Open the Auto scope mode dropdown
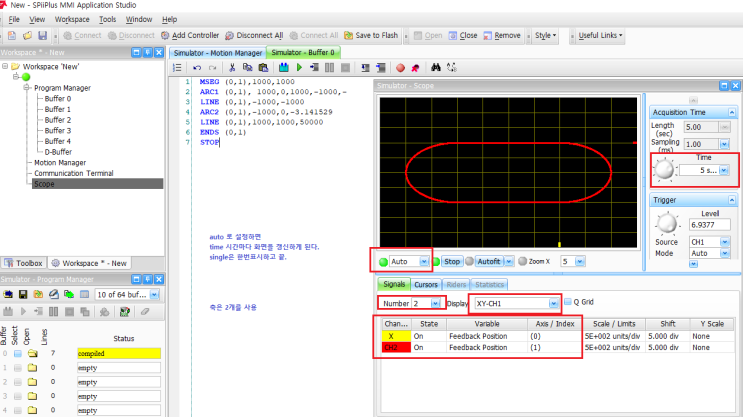 (x=425, y=261)
